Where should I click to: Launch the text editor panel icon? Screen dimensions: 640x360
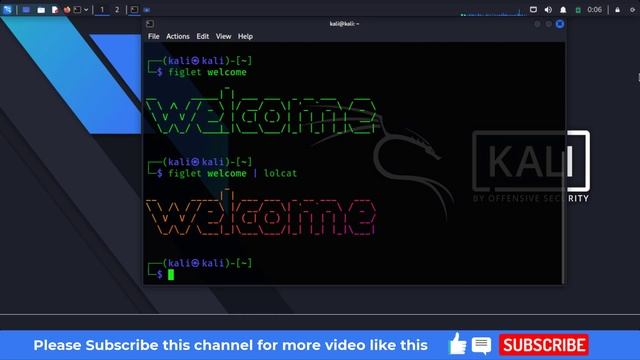(x=55, y=10)
